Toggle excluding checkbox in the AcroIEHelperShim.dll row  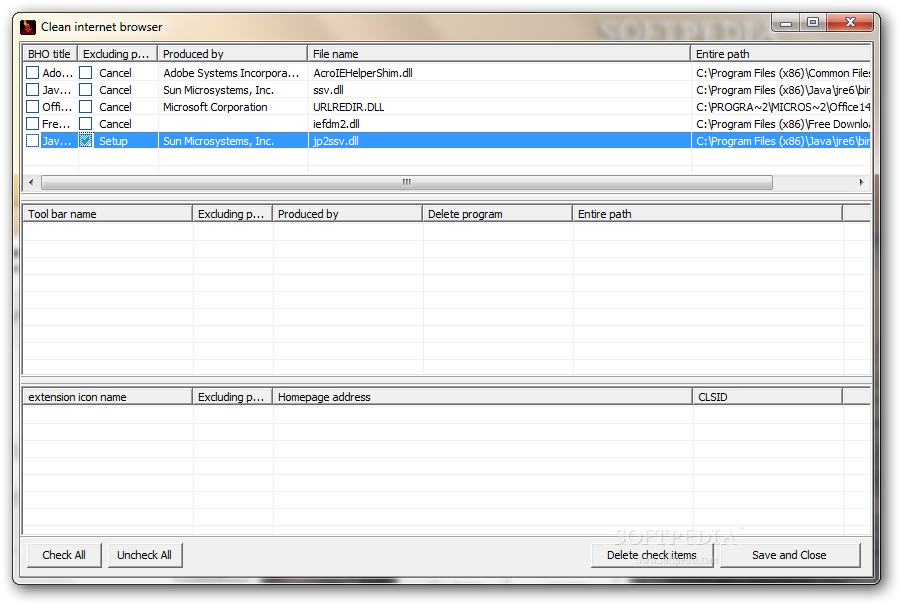pos(86,73)
